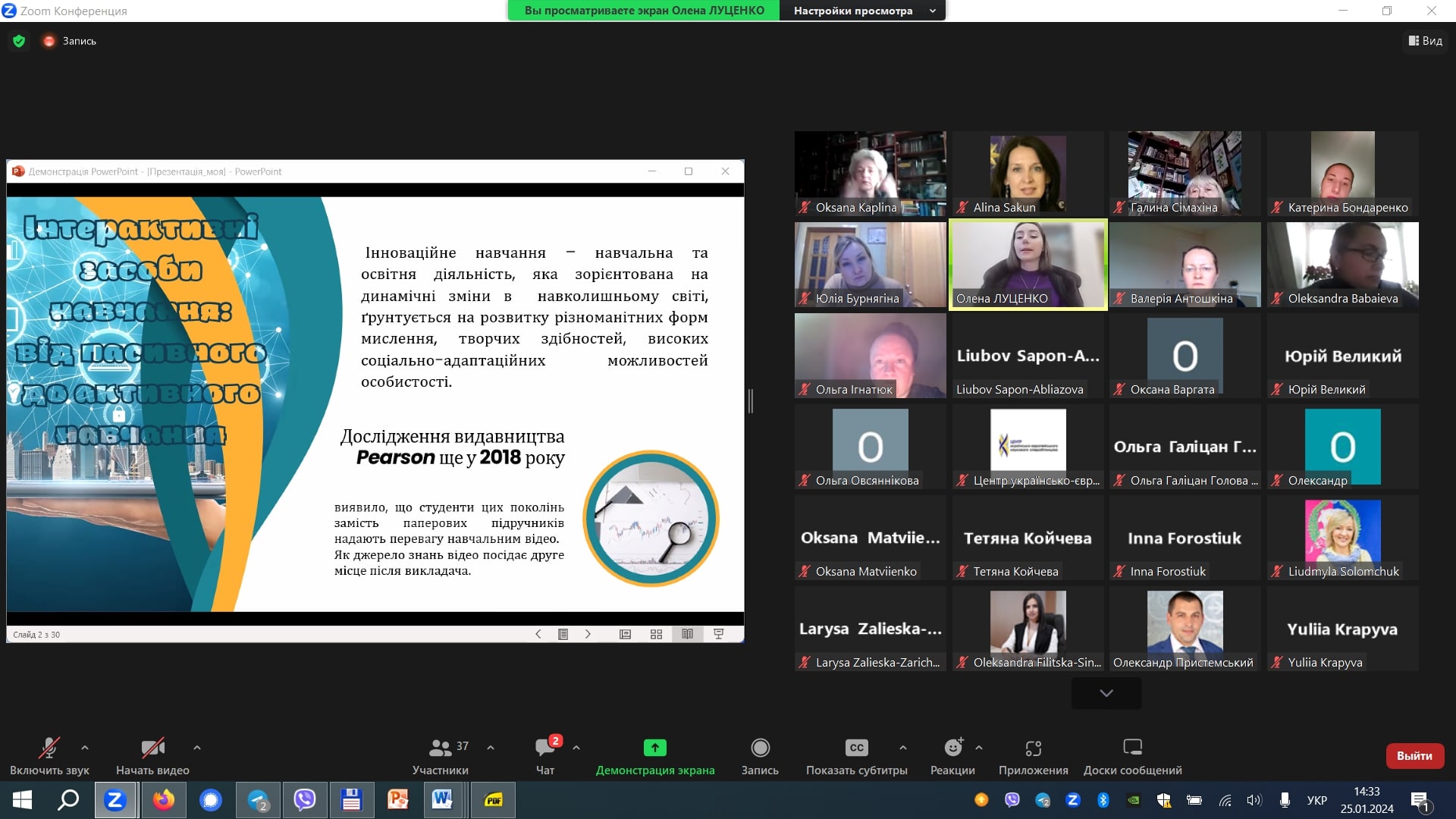This screenshot has width=1456, height=819.
Task: Expand the Настройки просмотра dropdown
Action: [x=863, y=11]
